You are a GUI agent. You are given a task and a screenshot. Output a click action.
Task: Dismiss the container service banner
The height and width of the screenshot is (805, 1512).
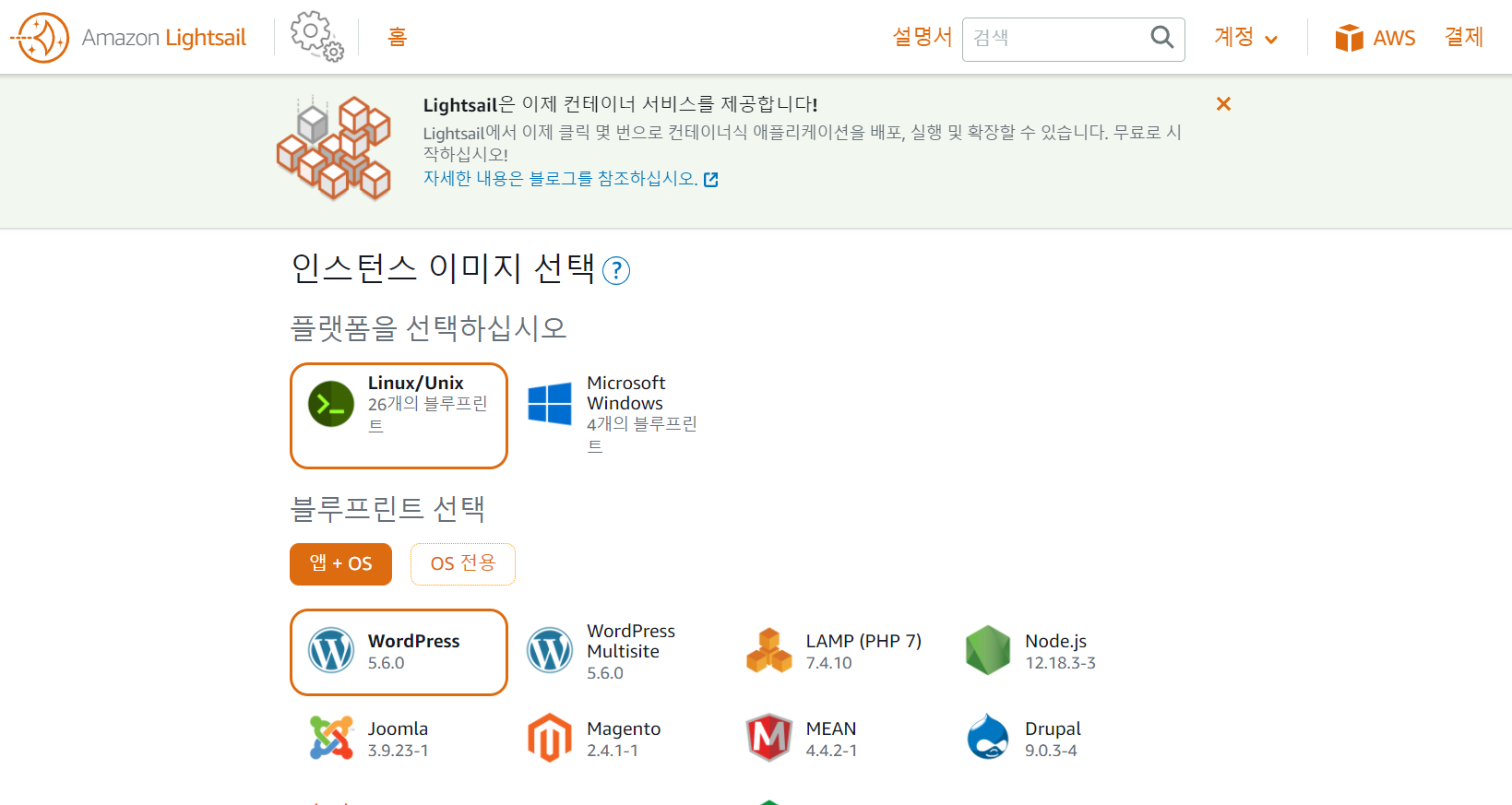click(1223, 104)
